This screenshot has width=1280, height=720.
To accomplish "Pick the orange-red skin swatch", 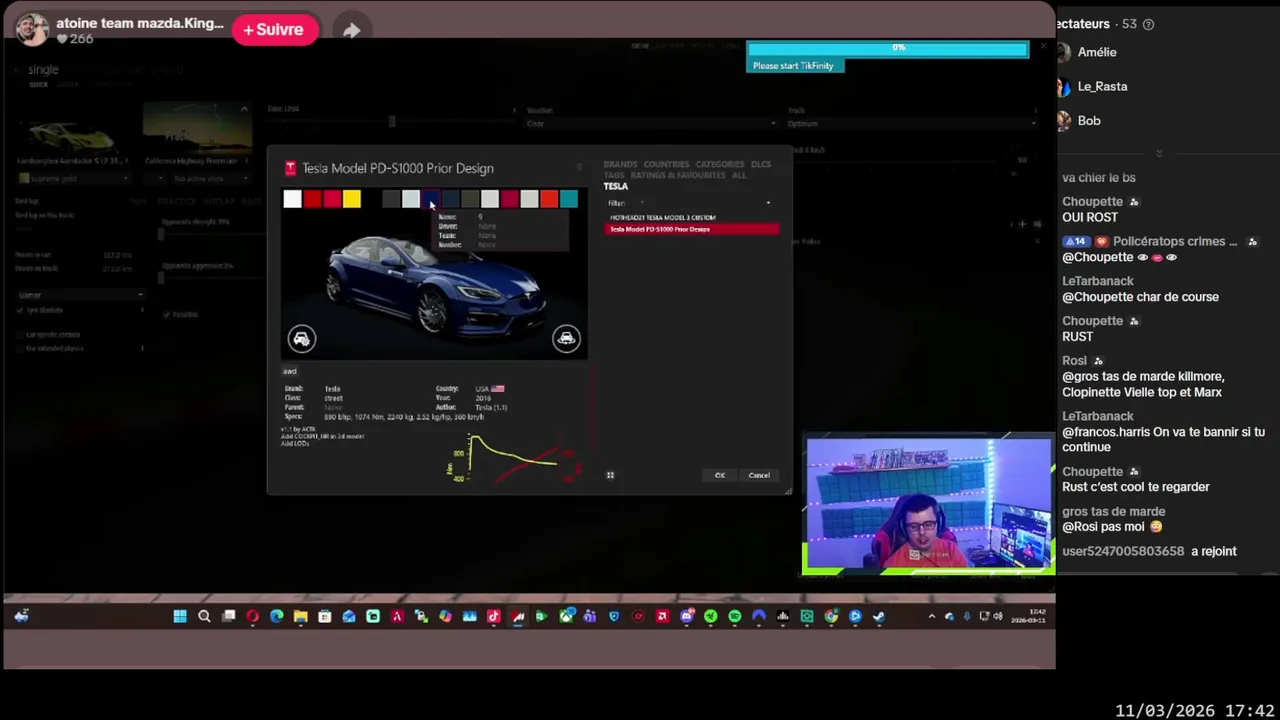I will pos(549,199).
